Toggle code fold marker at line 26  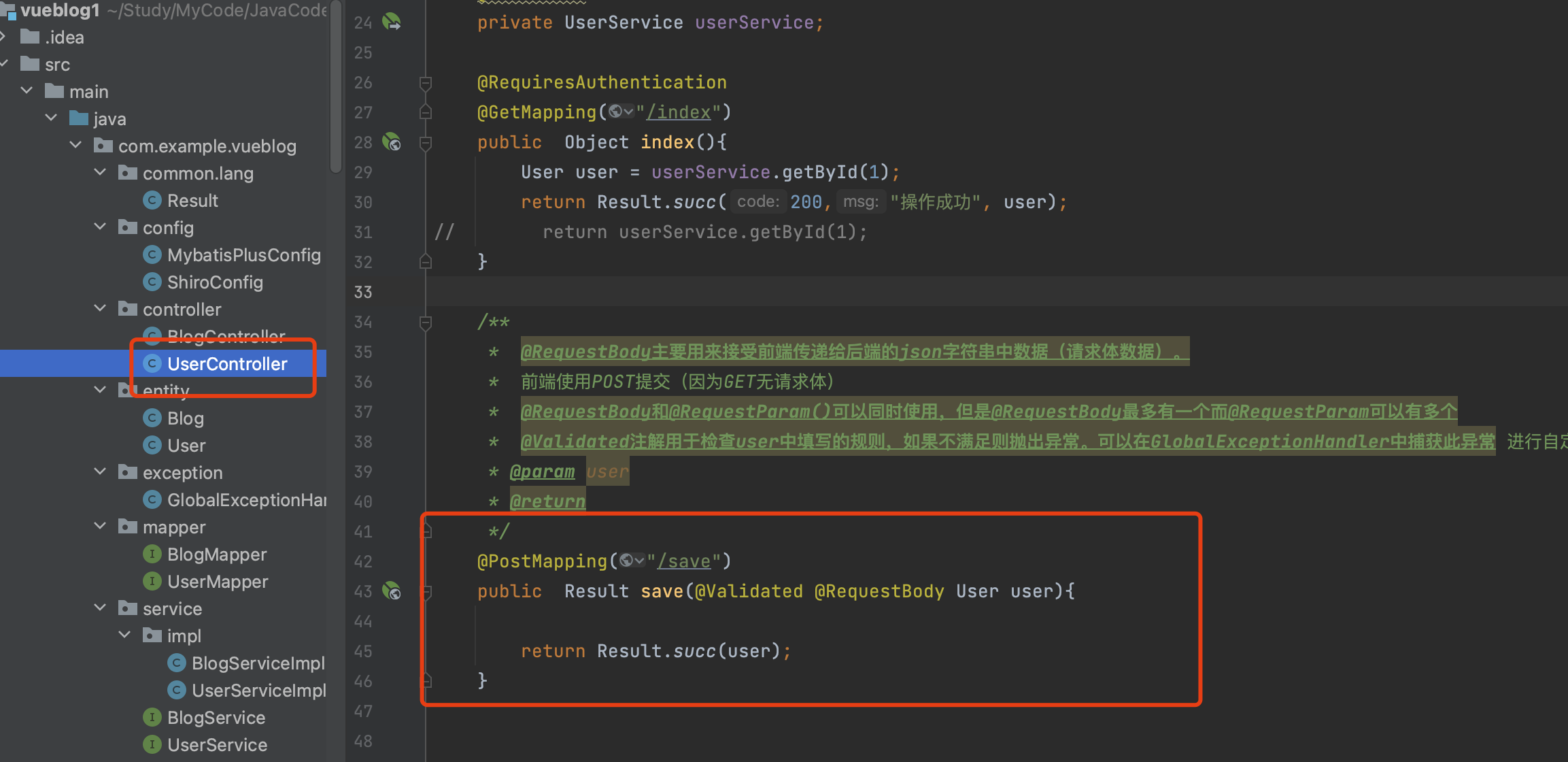[x=426, y=83]
